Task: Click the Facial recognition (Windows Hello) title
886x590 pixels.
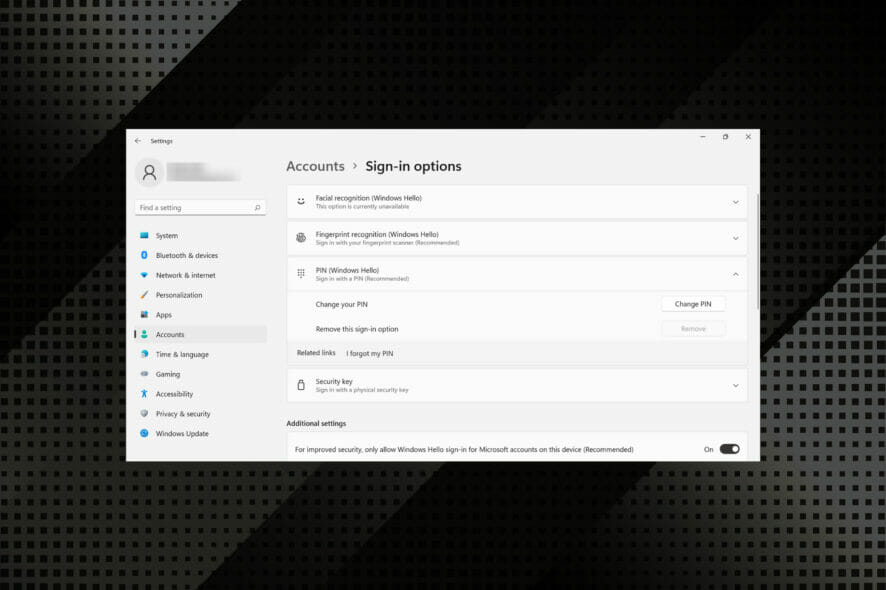Action: [x=368, y=198]
